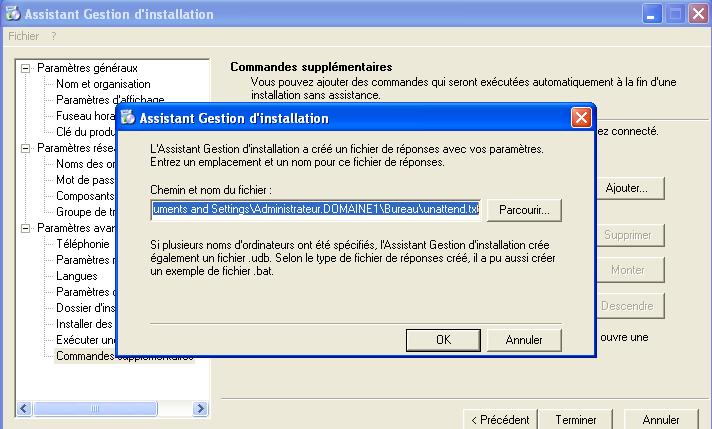
Task: Click the tree horizontal scrollbar thumb
Action: 95,409
